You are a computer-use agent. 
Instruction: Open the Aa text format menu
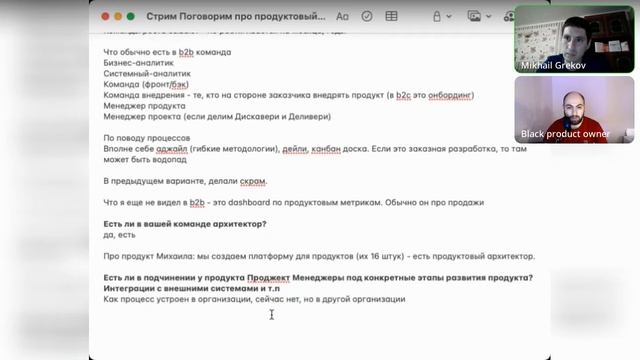(342, 16)
